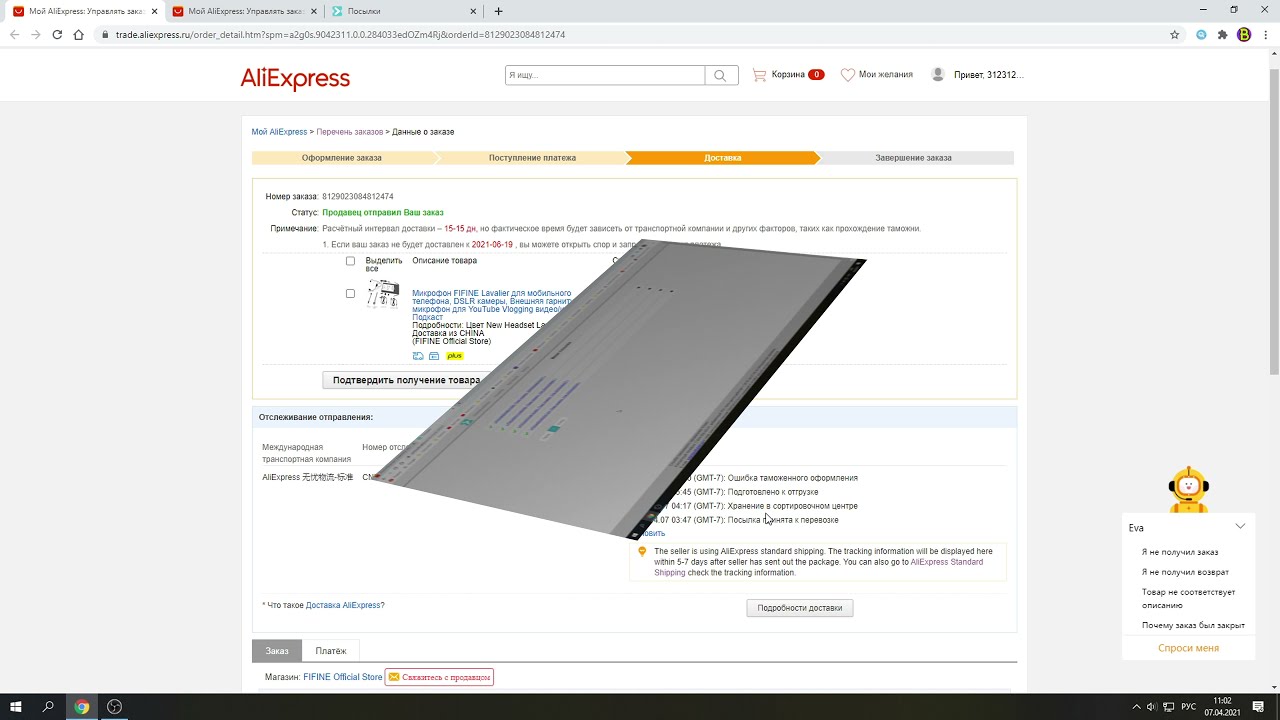Click the yellow plus badge under product
Image resolution: width=1280 pixels, height=720 pixels.
tap(454, 356)
